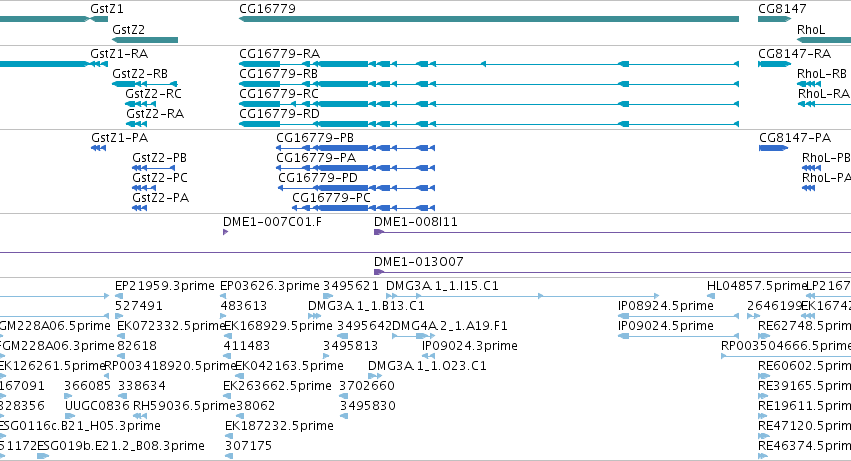Select the 483613 feature label
The height and width of the screenshot is (461, 851).
(x=244, y=306)
